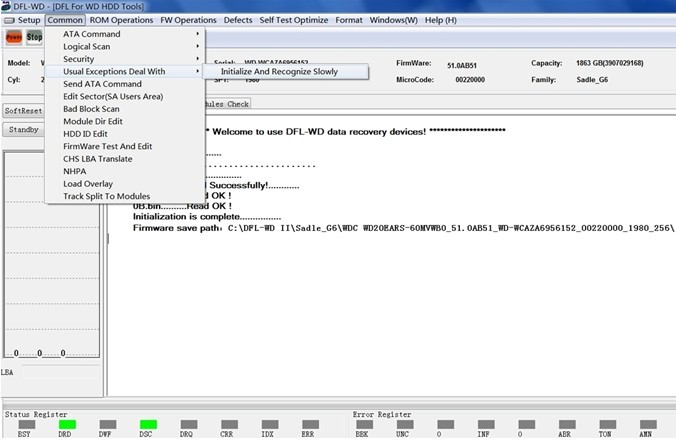The height and width of the screenshot is (440, 676).
Task: Click the MicroCode value 00220000
Action: pyautogui.click(x=470, y=80)
